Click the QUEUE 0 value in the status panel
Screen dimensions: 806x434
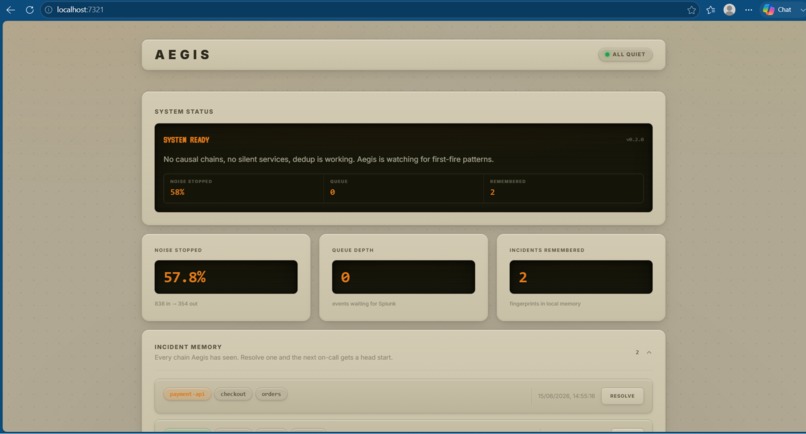coord(333,192)
